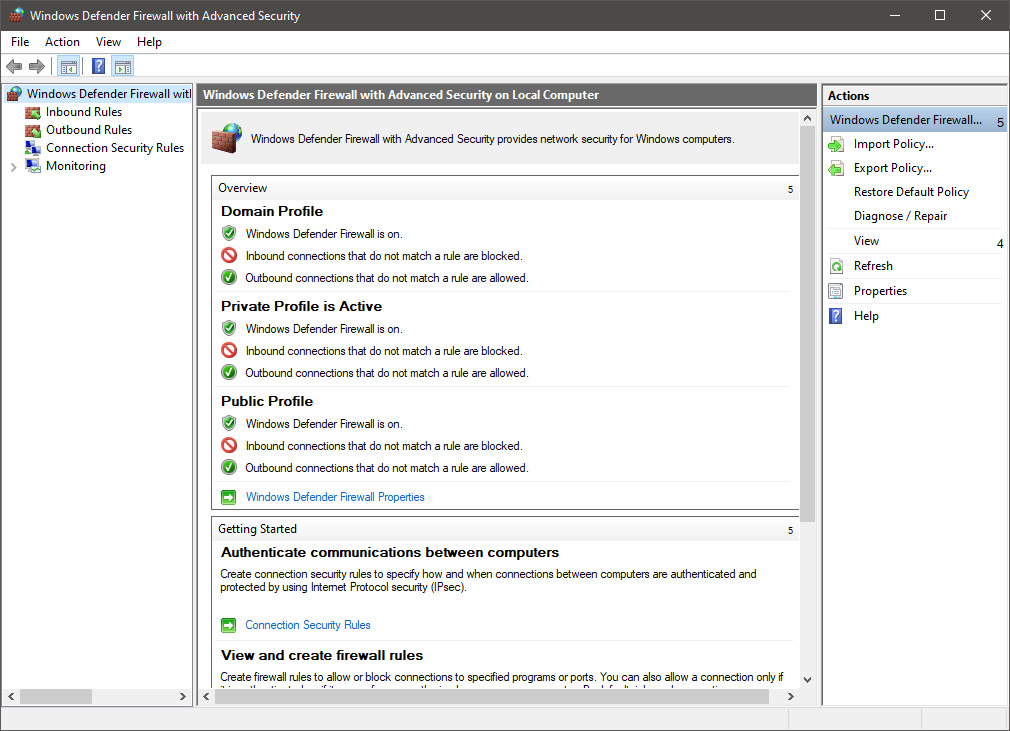Click scroll down arrow of center pane
This screenshot has height=731, width=1010.
tap(807, 679)
